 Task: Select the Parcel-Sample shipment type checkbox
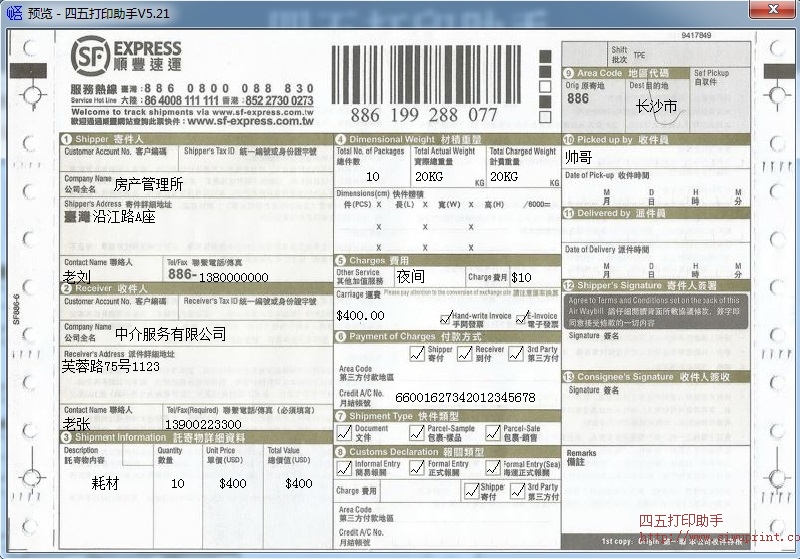(416, 433)
